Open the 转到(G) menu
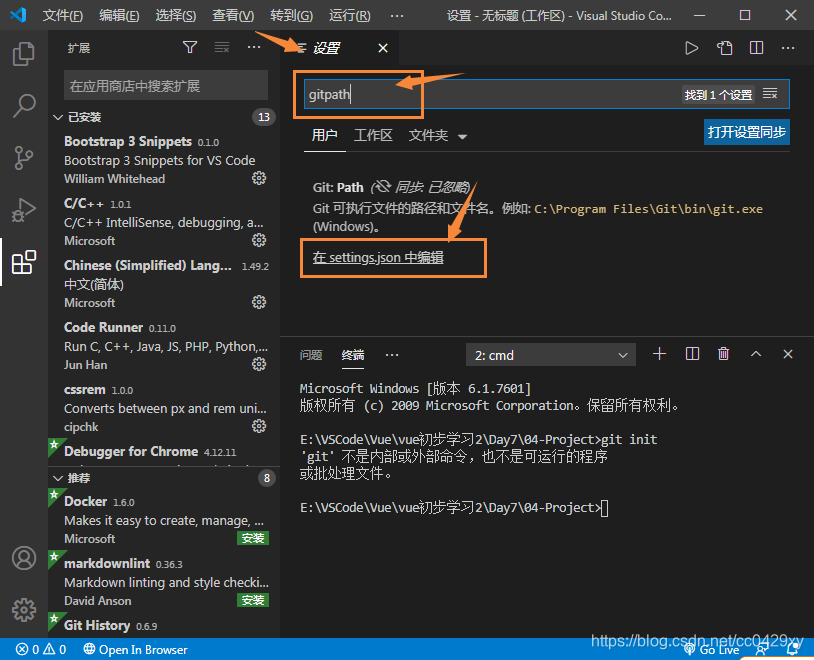The width and height of the screenshot is (814, 660). (291, 16)
